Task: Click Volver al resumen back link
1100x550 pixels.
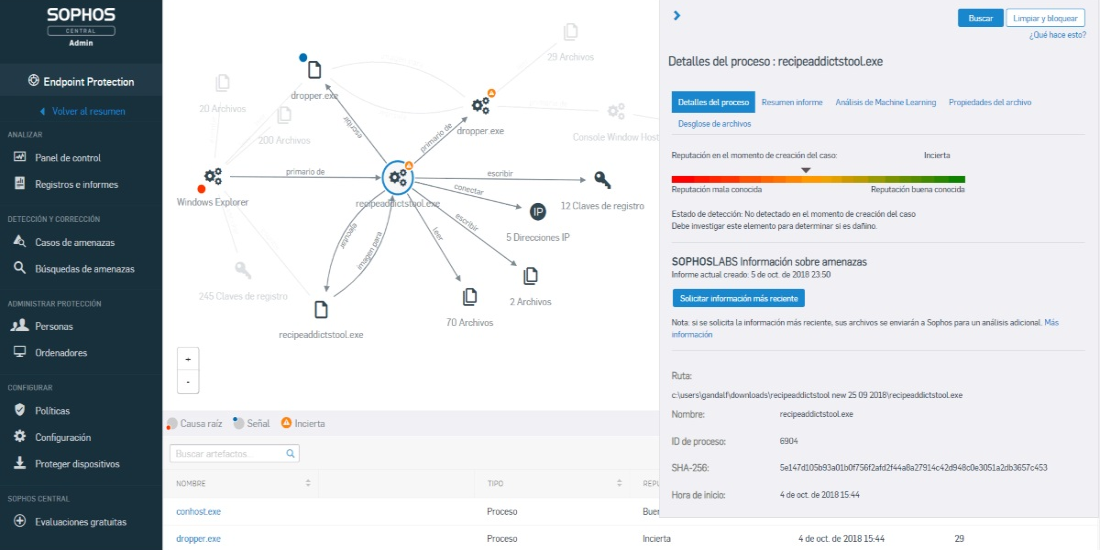Action: [x=82, y=112]
